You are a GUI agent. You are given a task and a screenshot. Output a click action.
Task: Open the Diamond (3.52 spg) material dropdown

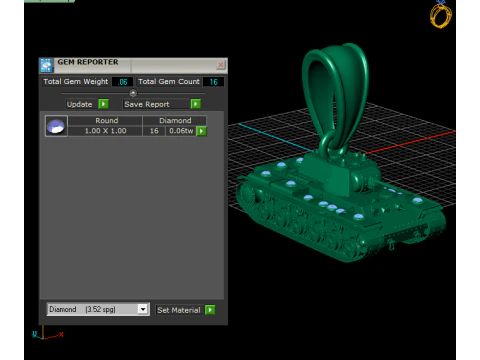click(98, 309)
